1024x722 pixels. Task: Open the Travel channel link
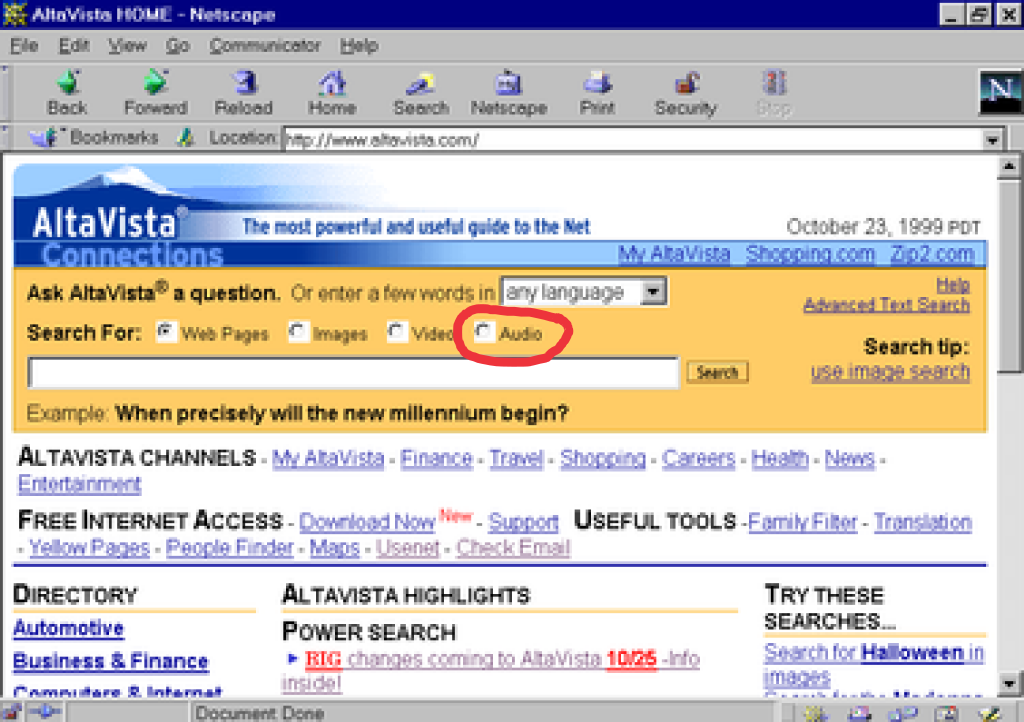(516, 458)
